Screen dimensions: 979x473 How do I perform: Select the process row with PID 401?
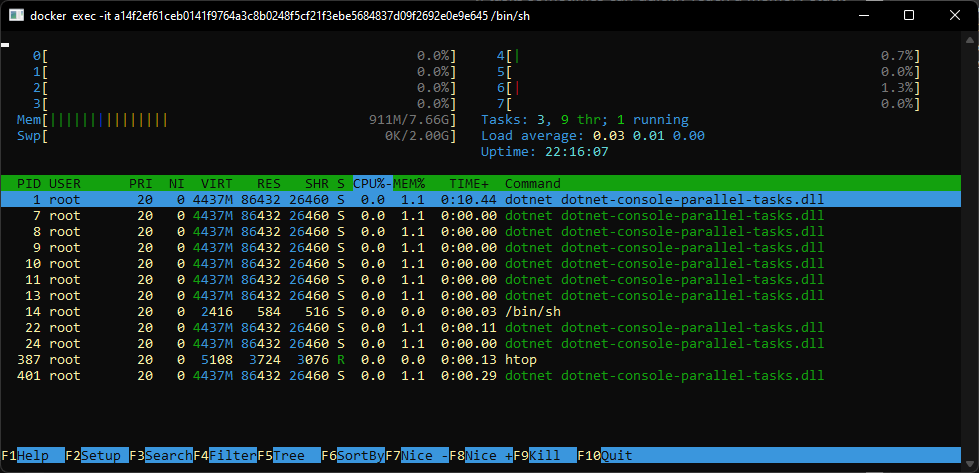tap(481, 376)
